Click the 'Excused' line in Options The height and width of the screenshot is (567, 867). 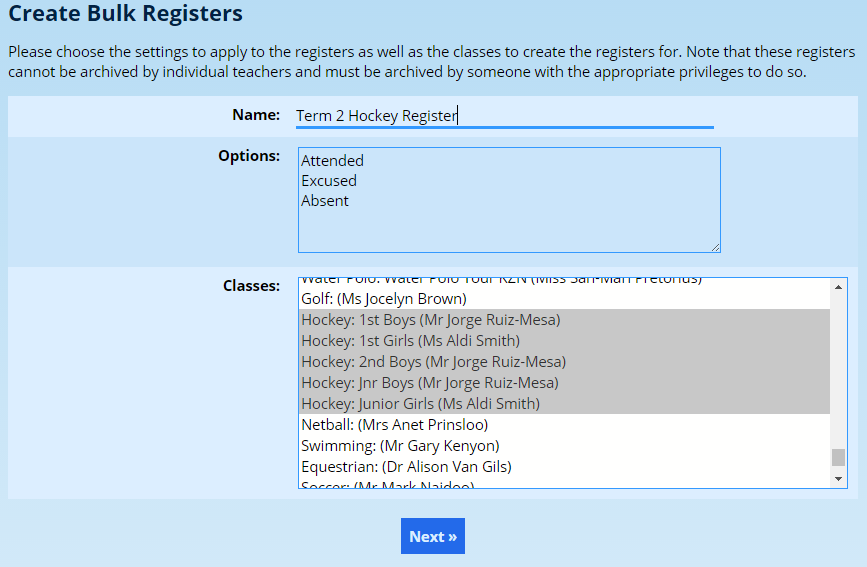329,181
